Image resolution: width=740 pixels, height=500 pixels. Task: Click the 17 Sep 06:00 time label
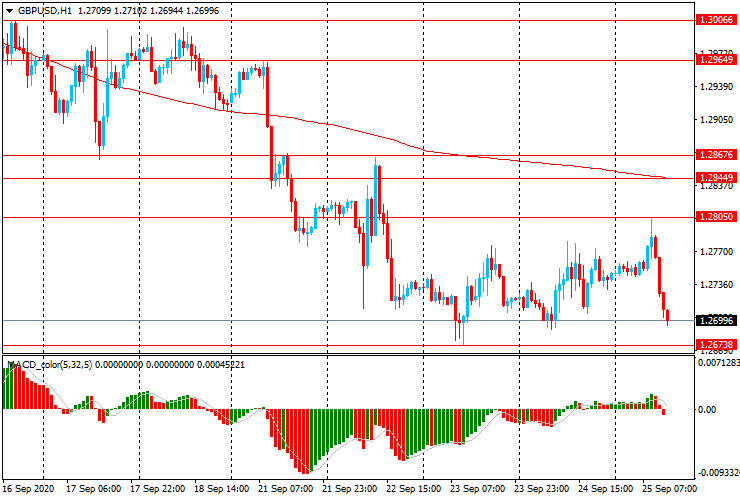(93, 489)
